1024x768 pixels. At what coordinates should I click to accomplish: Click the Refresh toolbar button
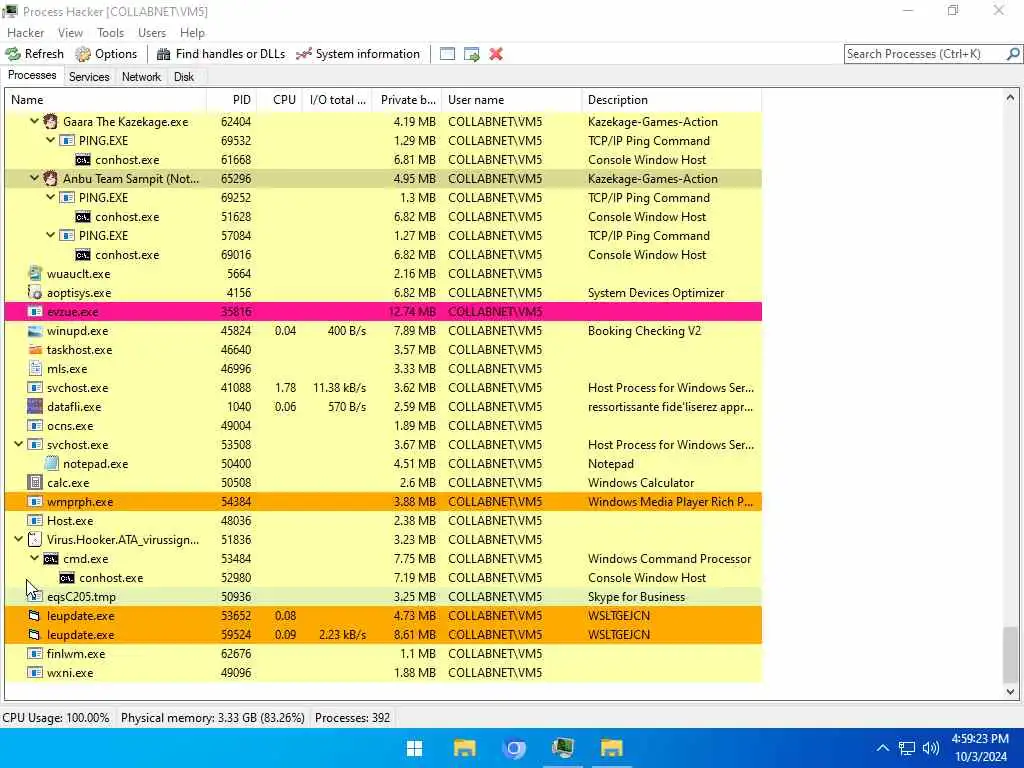pyautogui.click(x=35, y=54)
